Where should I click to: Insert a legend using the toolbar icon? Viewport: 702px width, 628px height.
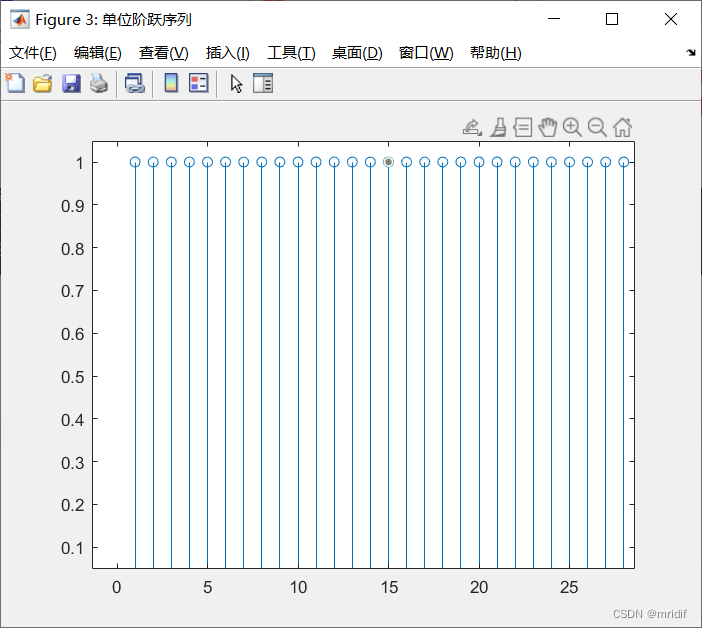(199, 83)
